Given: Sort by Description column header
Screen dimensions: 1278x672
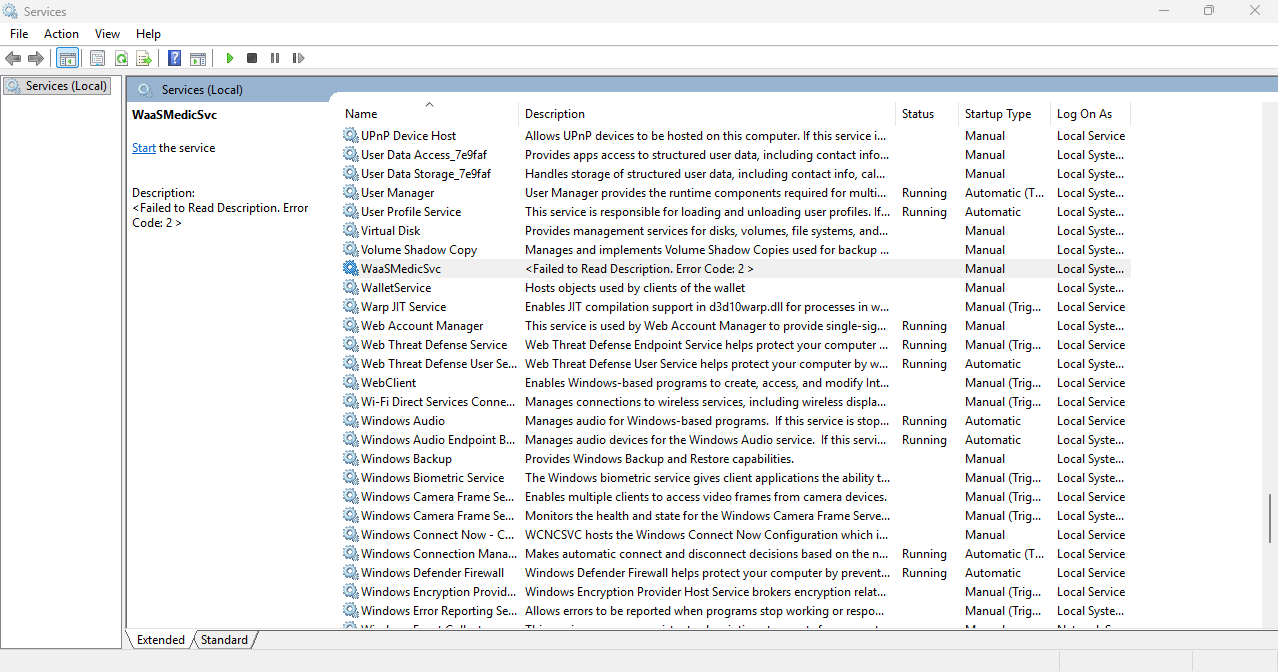Looking at the screenshot, I should (x=707, y=113).
